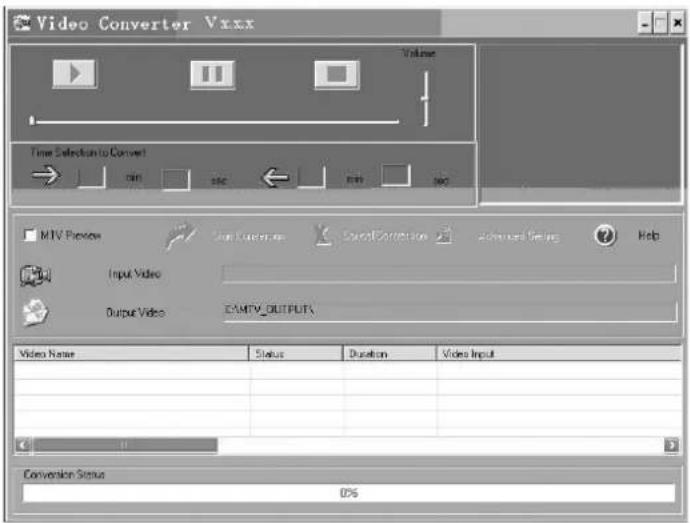Click the Help text label

[x=649, y=236]
